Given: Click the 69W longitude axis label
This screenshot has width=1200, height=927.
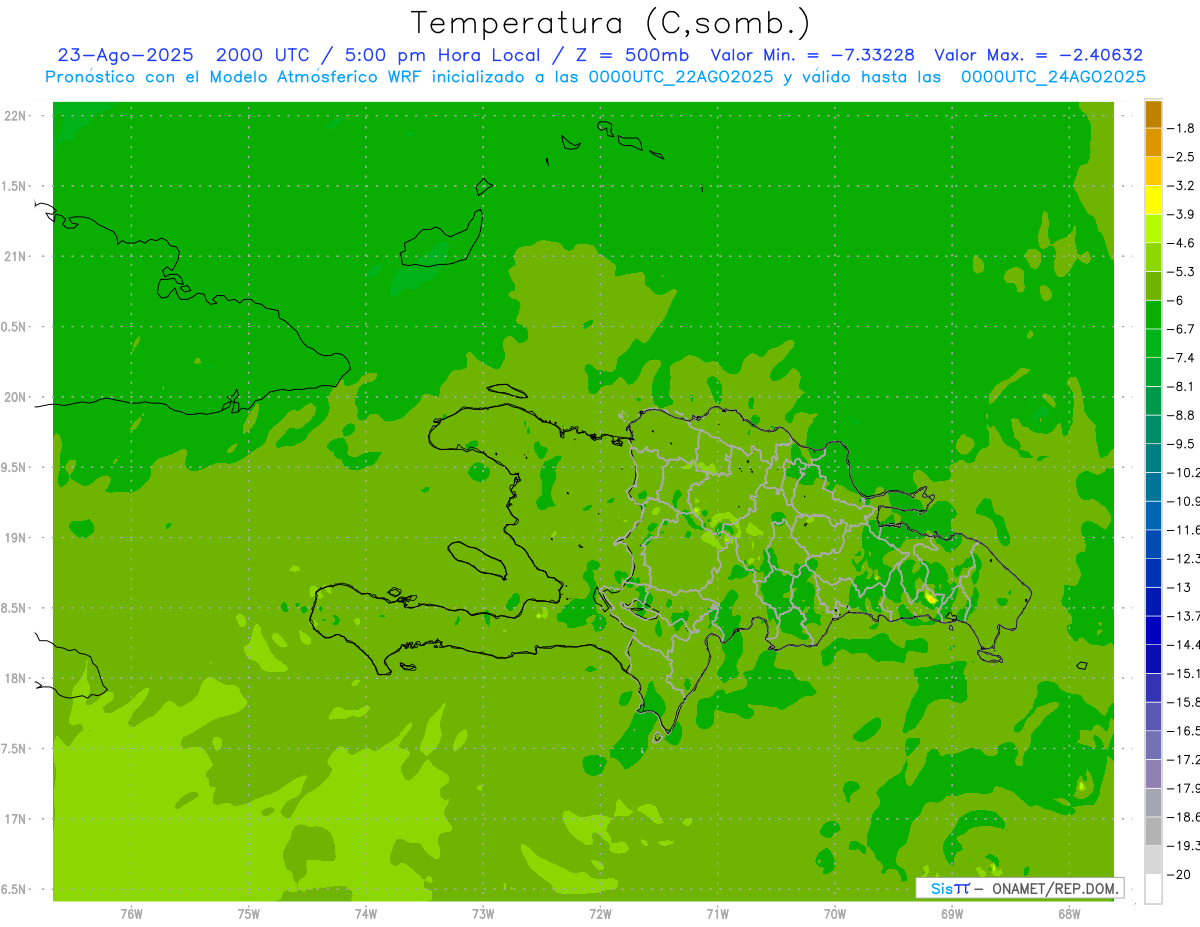Looking at the screenshot, I should (951, 913).
